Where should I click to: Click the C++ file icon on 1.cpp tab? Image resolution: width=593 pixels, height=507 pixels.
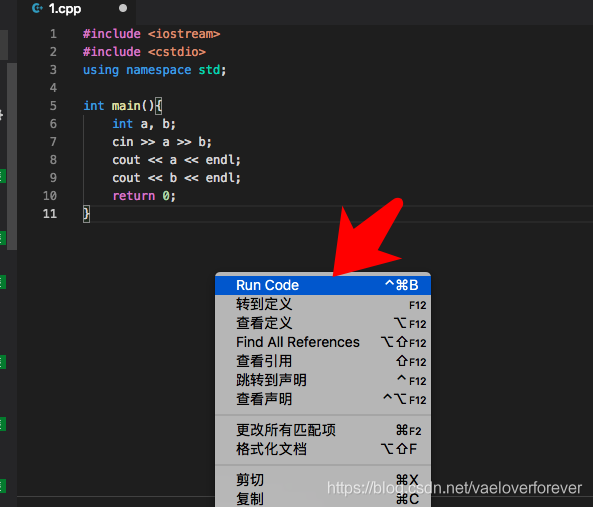pyautogui.click(x=37, y=8)
